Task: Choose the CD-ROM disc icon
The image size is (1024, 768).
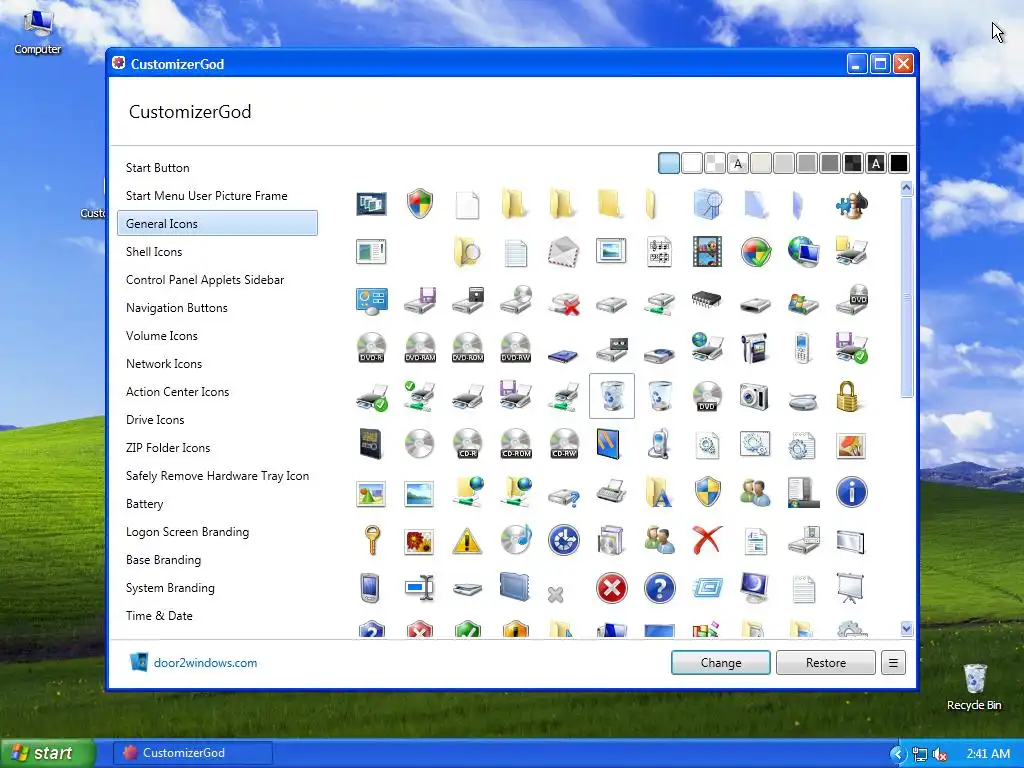Action: (516, 443)
